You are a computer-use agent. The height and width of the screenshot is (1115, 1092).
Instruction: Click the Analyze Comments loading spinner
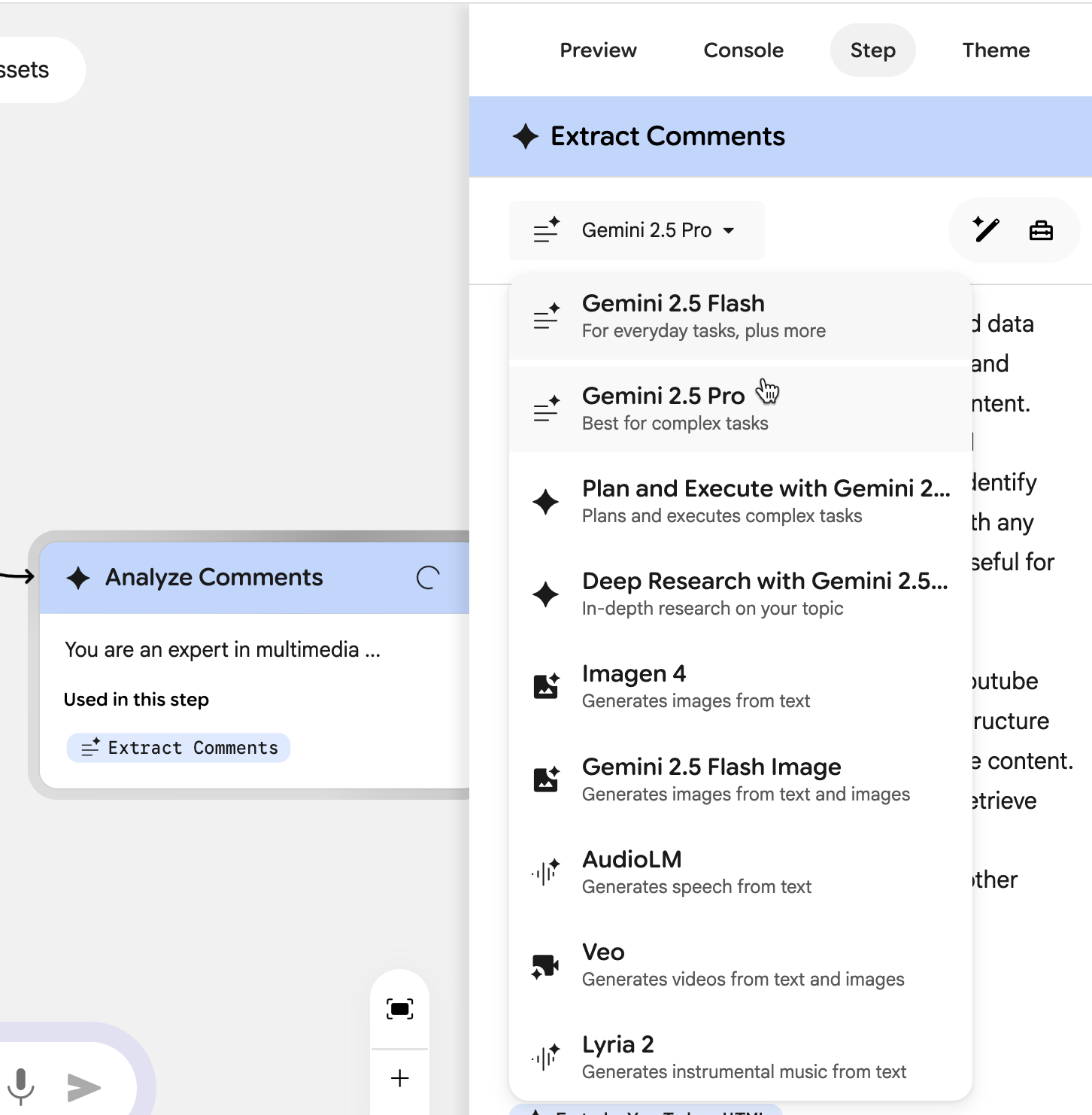(x=428, y=578)
